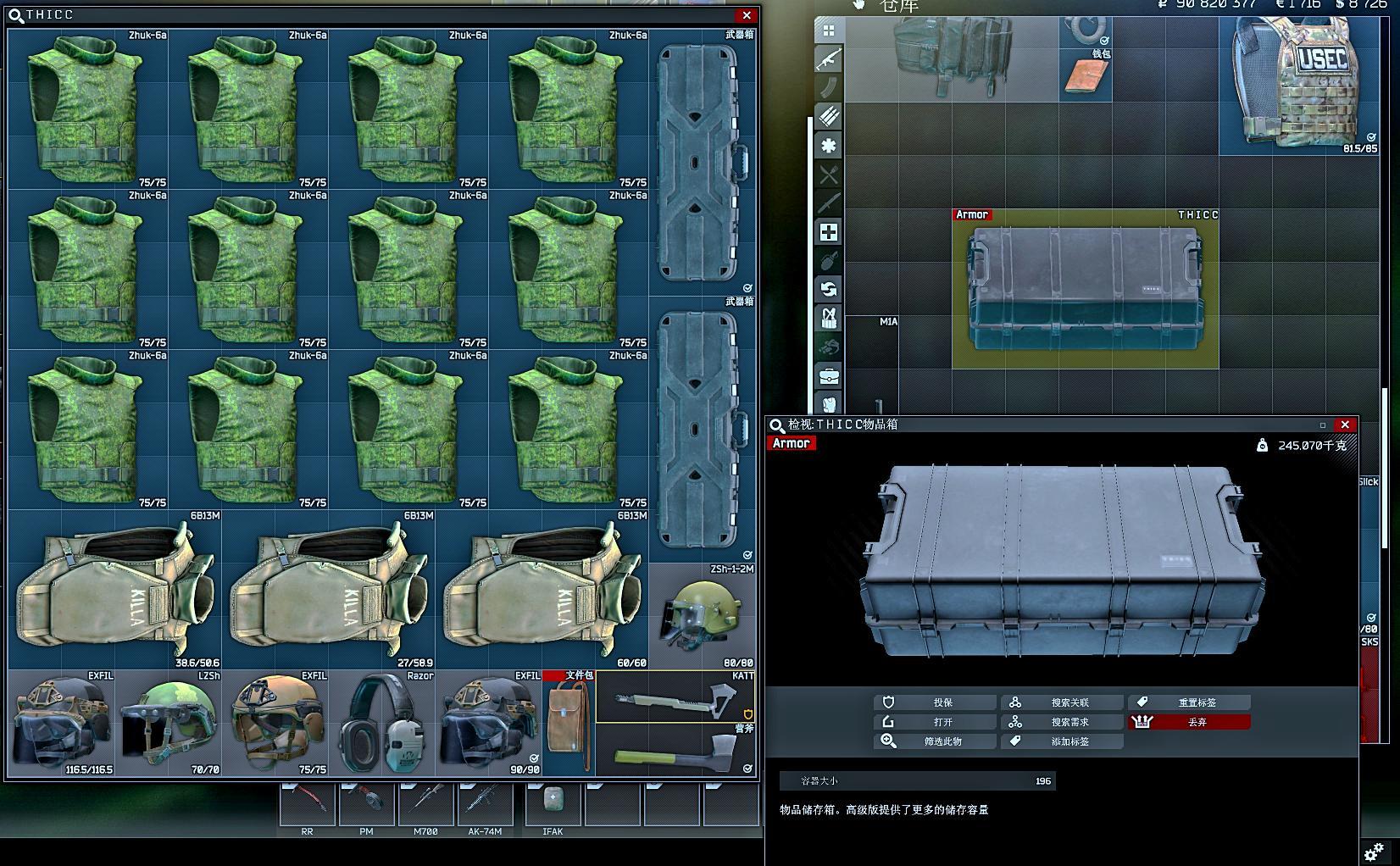Click the red 丢弃 discard button
The image size is (1400, 866).
click(x=1189, y=722)
